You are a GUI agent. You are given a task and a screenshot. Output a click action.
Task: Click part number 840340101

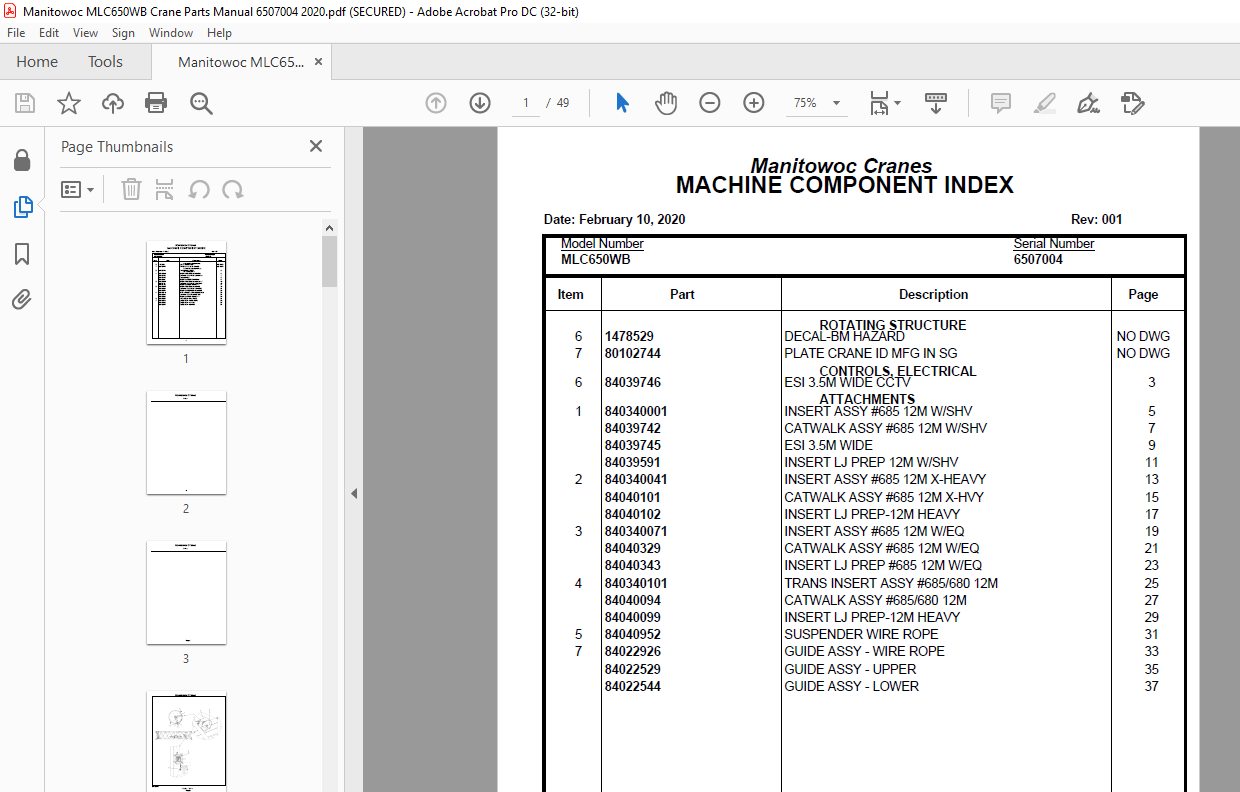636,583
